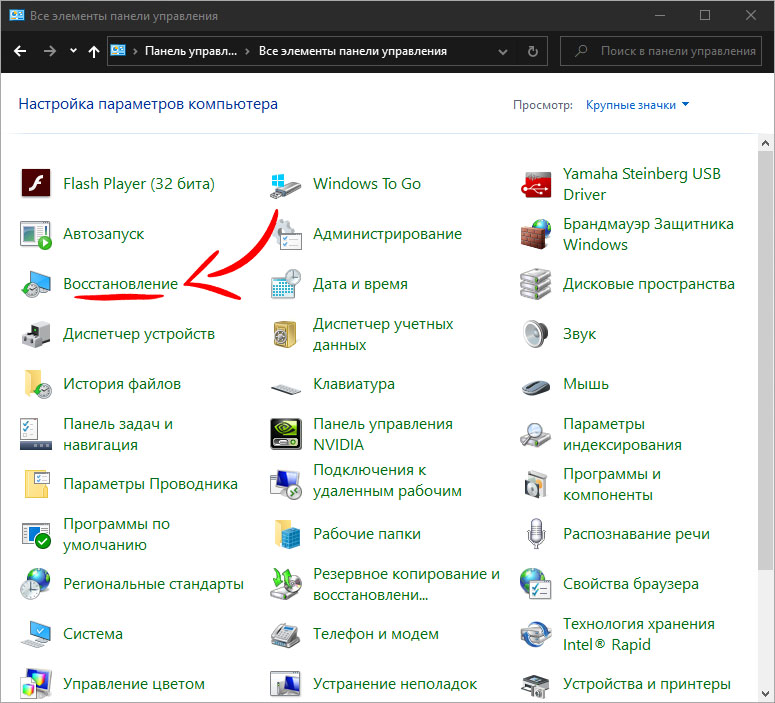Image resolution: width=775 pixels, height=703 pixels.
Task: Open the NVIDIA control panel icon
Action: (x=286, y=434)
